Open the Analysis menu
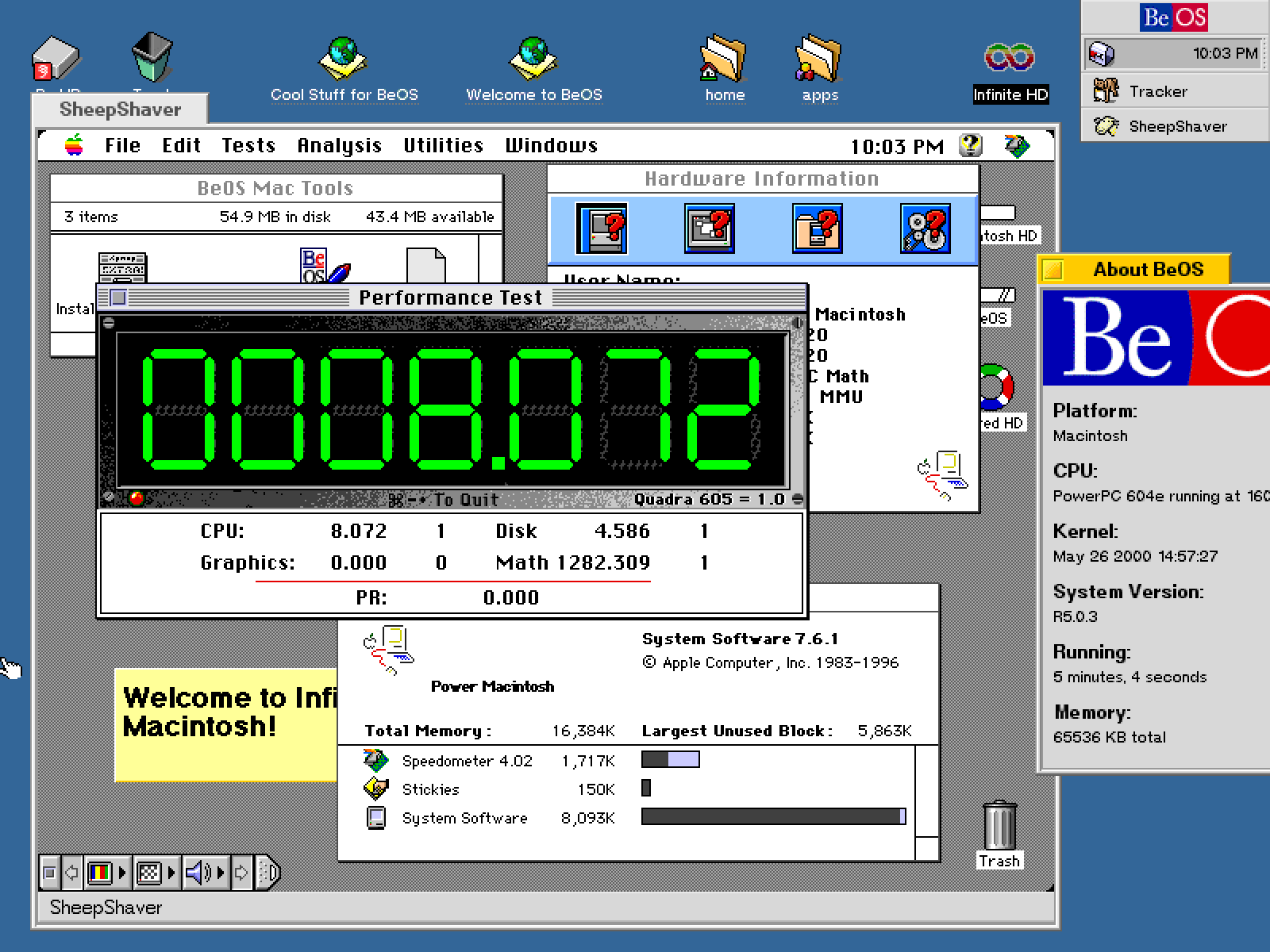 (340, 145)
